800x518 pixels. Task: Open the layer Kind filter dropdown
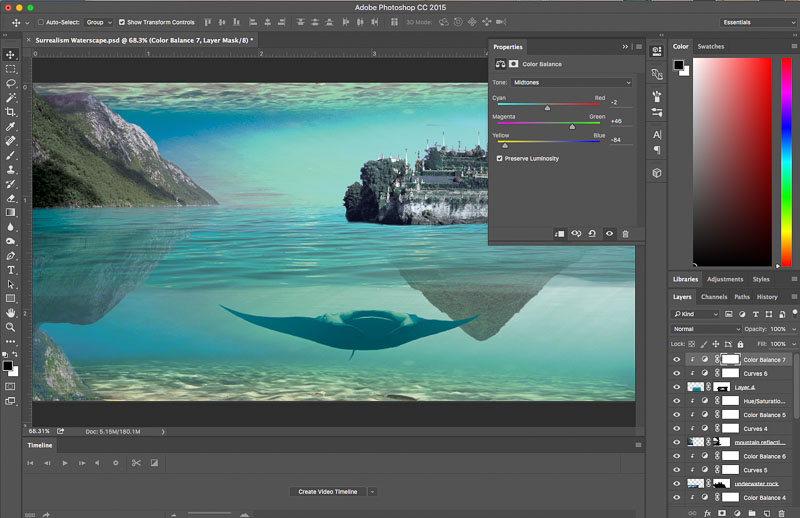point(696,314)
